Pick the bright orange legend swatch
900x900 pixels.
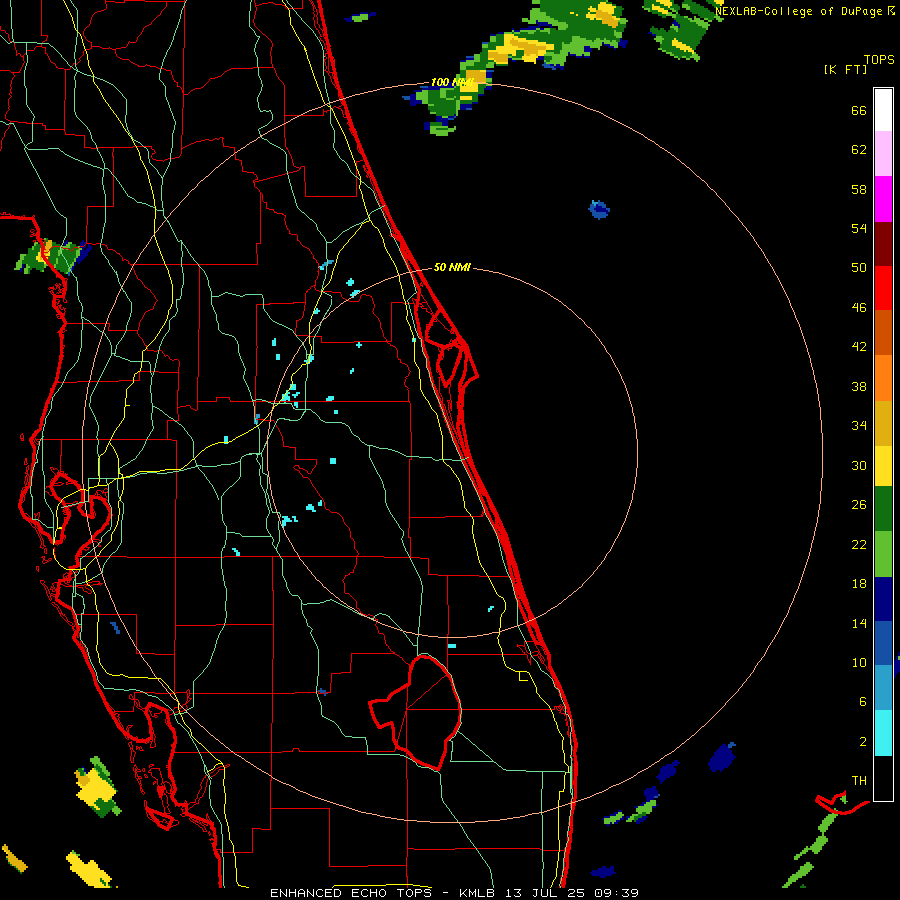pyautogui.click(x=883, y=378)
